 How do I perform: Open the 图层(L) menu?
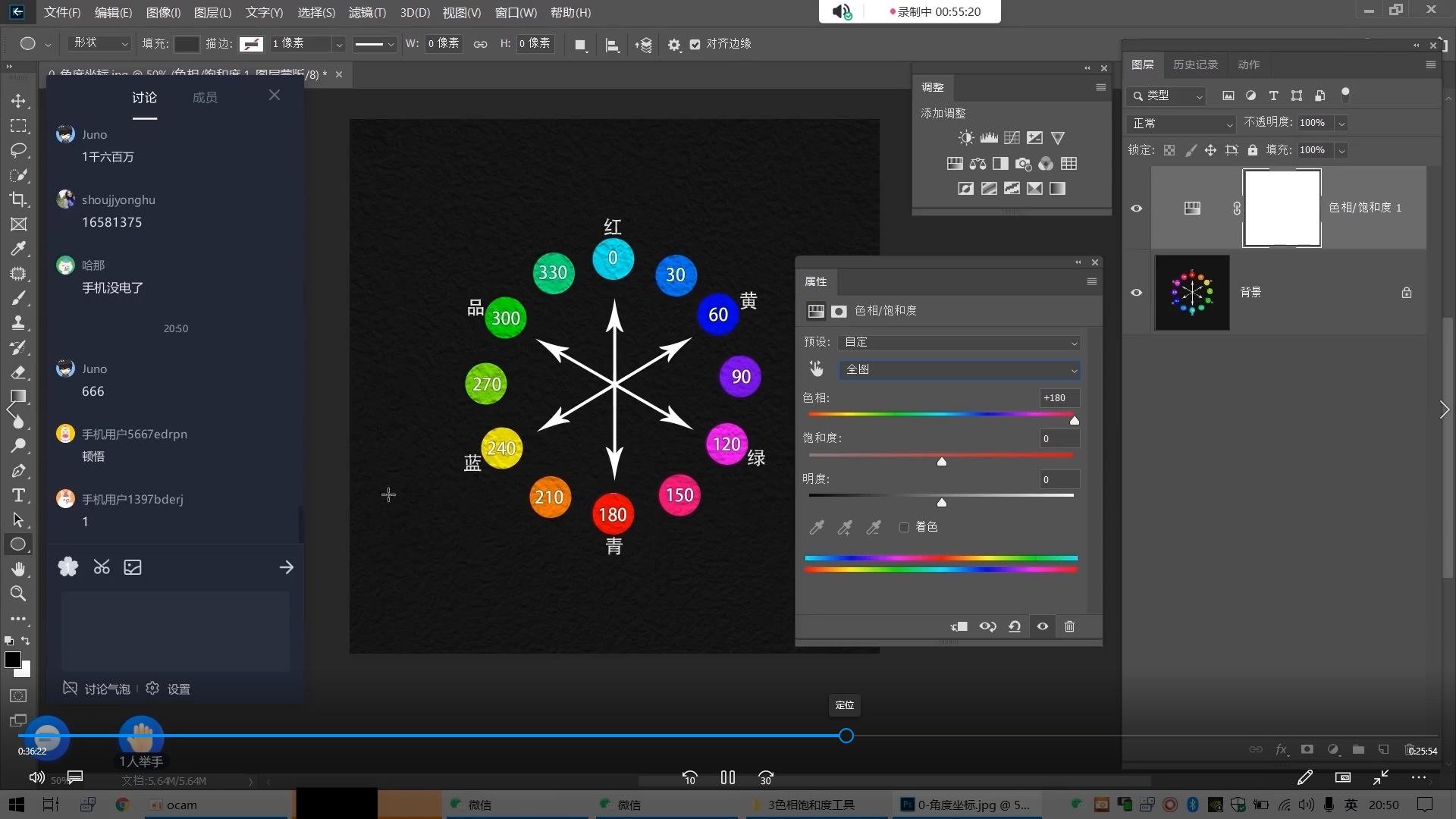click(x=212, y=13)
